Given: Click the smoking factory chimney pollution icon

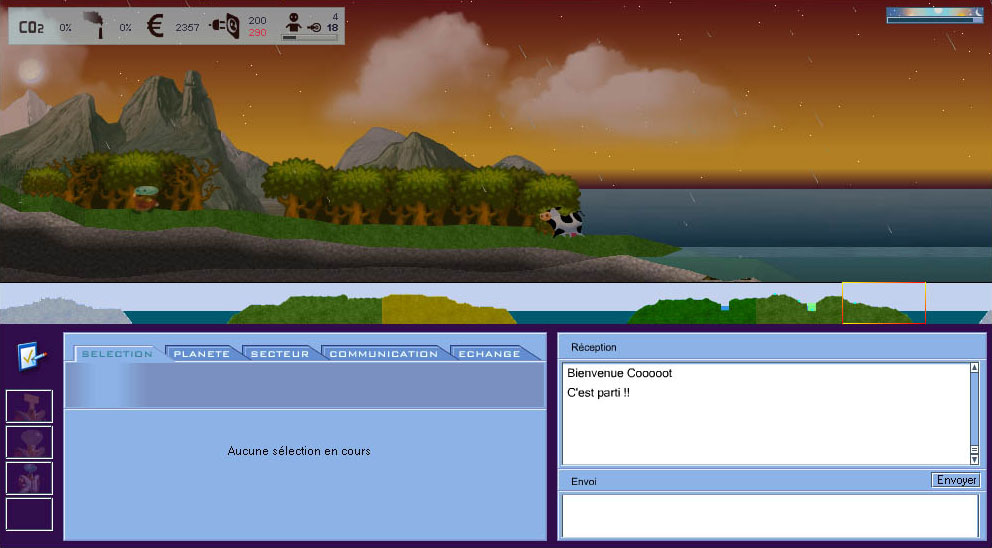Looking at the screenshot, I should coord(98,27).
